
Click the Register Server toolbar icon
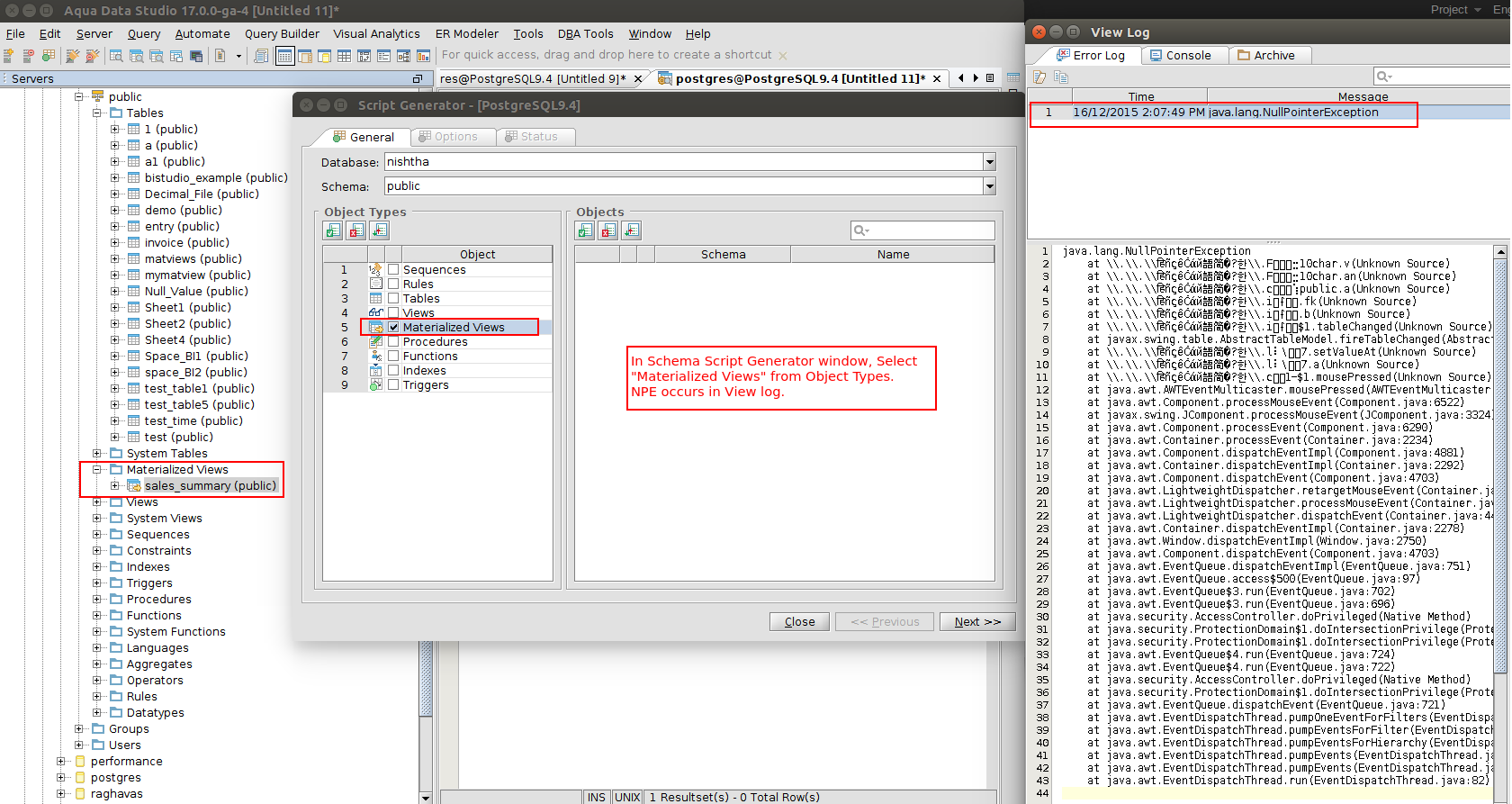[9, 56]
